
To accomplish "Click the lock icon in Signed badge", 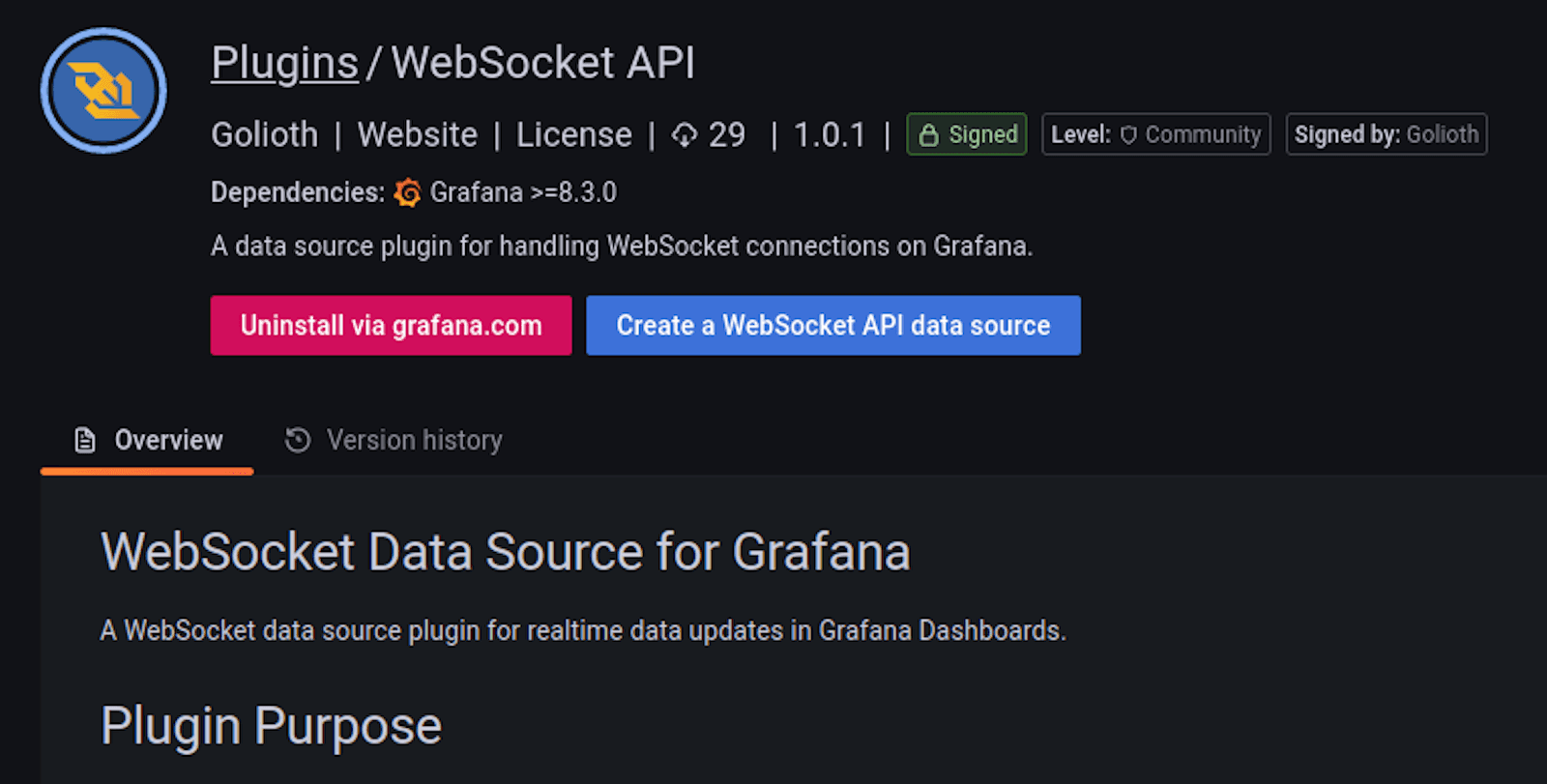I will coord(928,135).
